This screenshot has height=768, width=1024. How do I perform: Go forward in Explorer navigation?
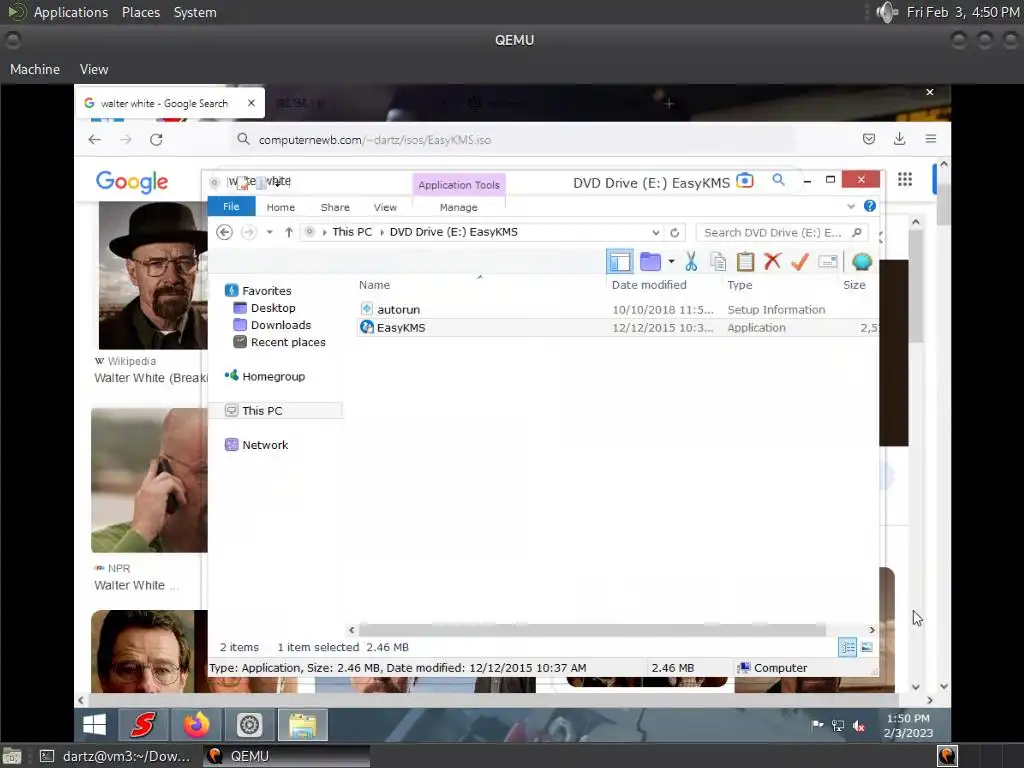[249, 232]
